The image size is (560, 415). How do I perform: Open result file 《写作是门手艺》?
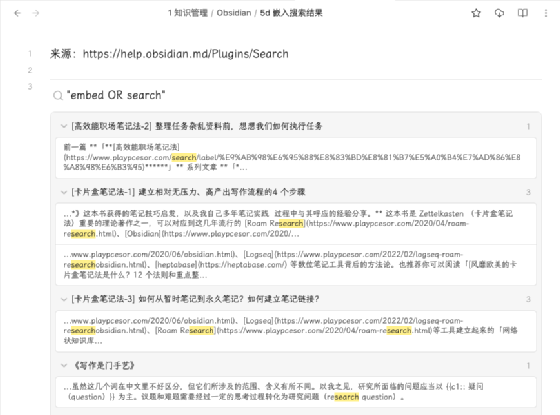click(104, 365)
